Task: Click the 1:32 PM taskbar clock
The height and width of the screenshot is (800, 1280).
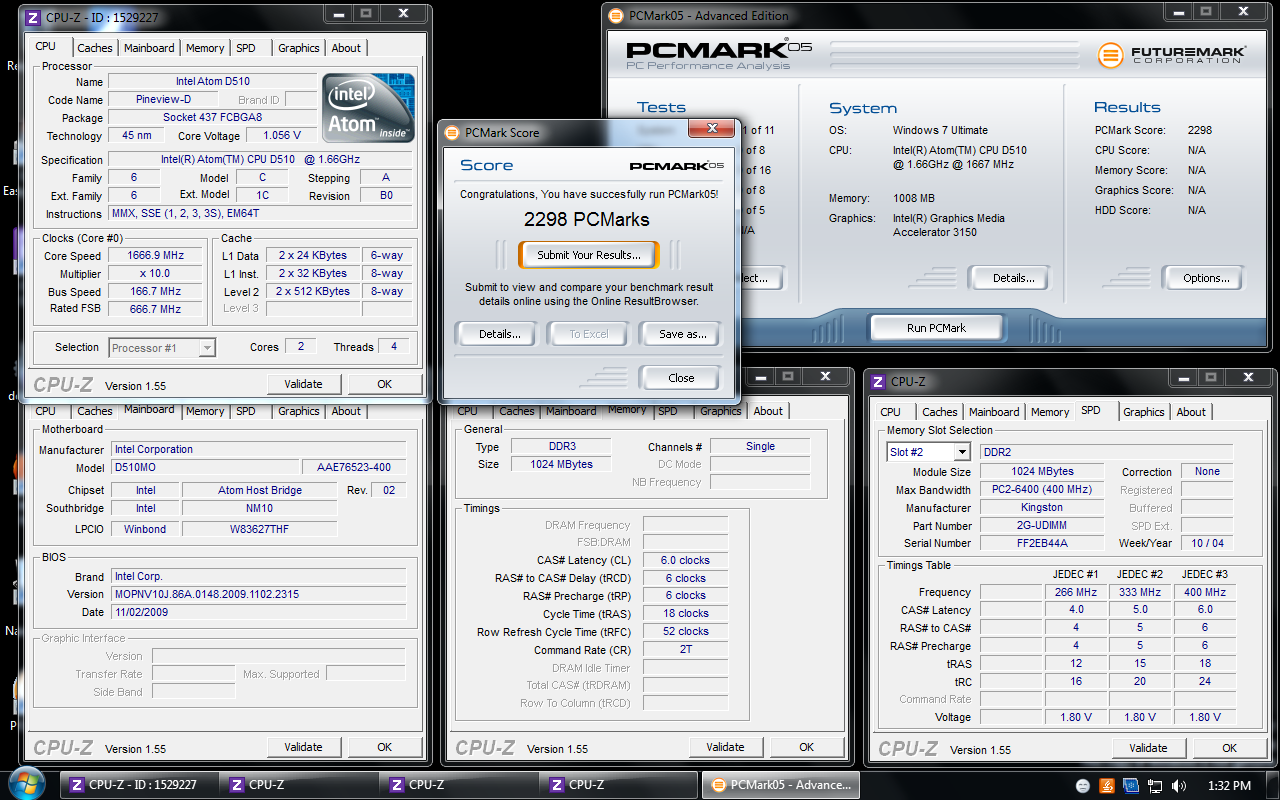Action: coord(1229,786)
